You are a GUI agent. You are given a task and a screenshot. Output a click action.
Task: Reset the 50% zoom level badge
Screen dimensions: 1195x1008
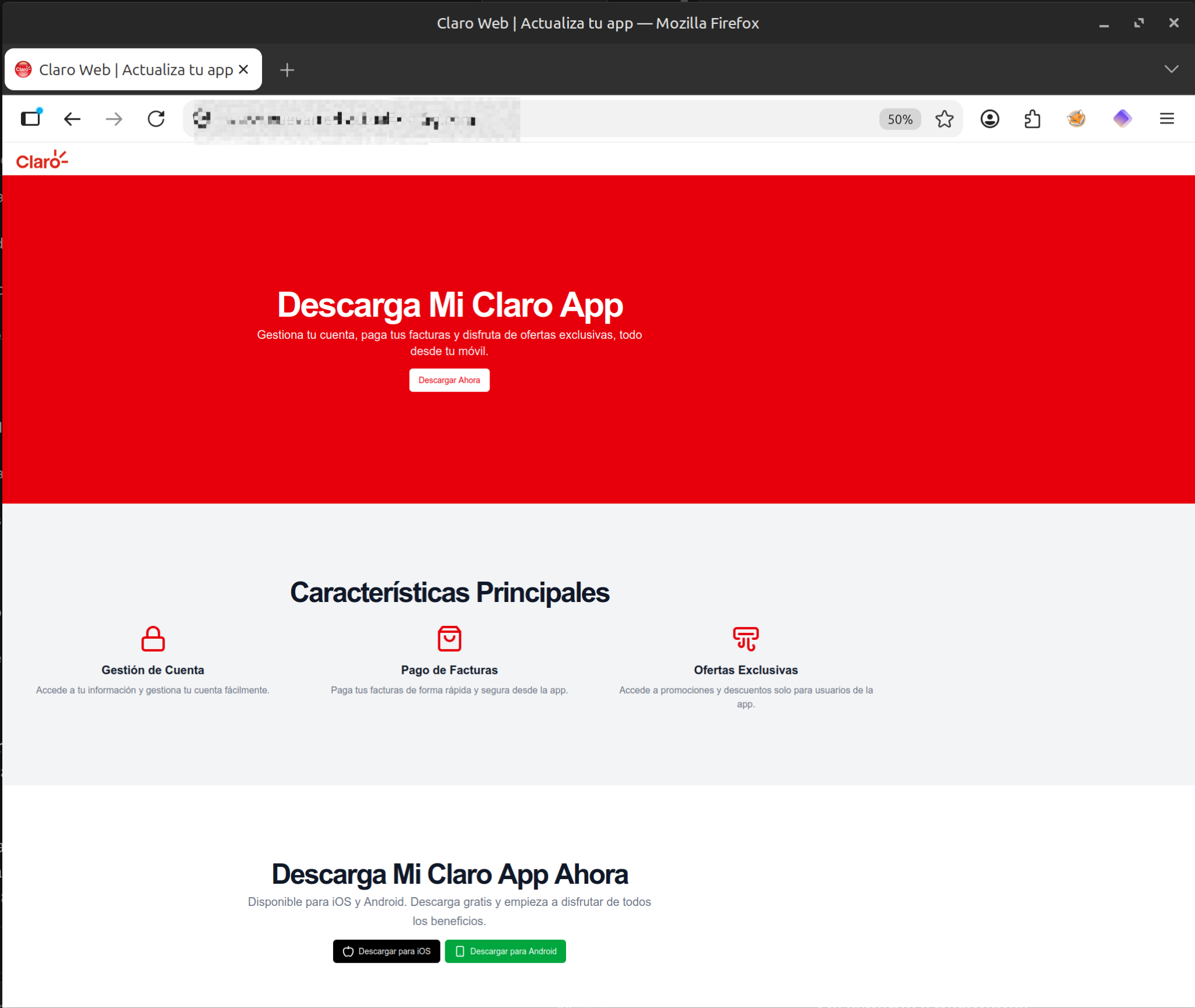click(x=900, y=119)
